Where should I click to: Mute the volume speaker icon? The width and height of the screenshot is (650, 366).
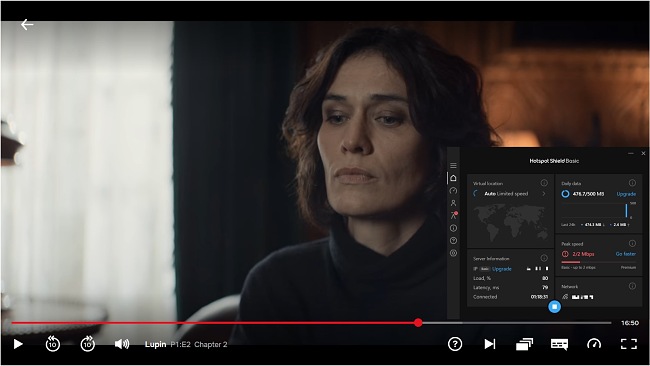122,344
